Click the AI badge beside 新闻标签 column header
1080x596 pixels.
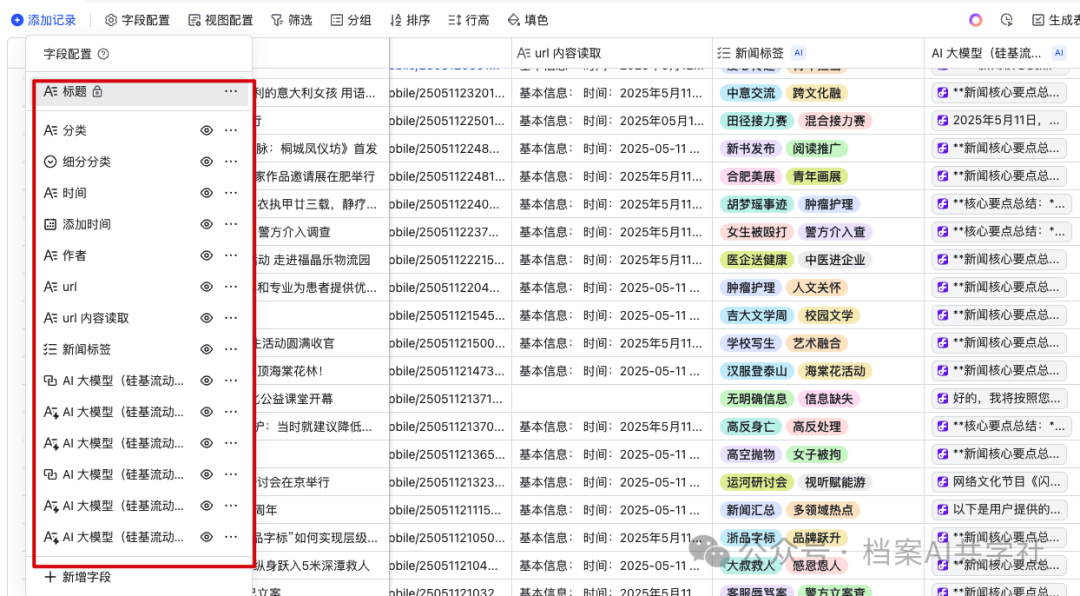(x=798, y=52)
